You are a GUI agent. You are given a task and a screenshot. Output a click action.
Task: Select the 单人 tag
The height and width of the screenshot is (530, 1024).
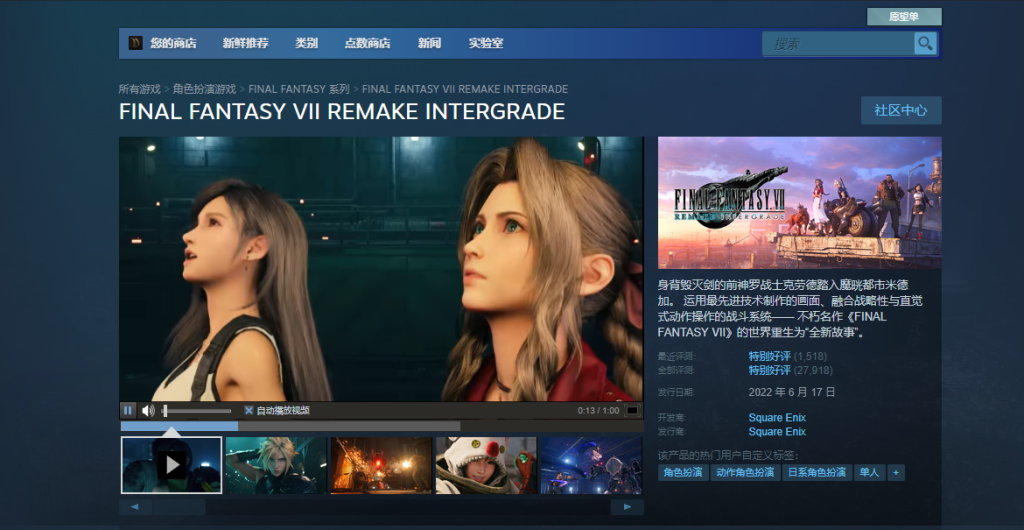pyautogui.click(x=869, y=473)
